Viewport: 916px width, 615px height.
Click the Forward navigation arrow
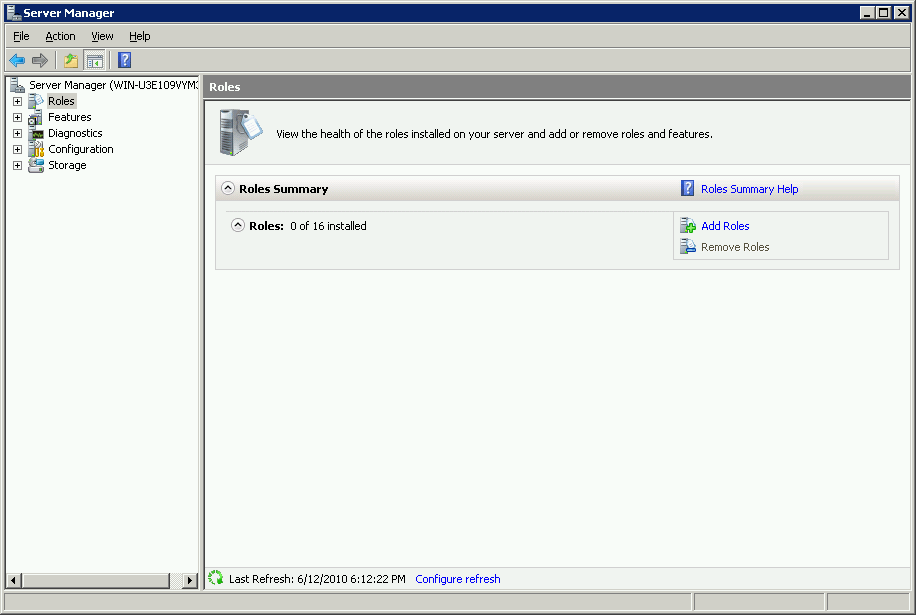39,60
